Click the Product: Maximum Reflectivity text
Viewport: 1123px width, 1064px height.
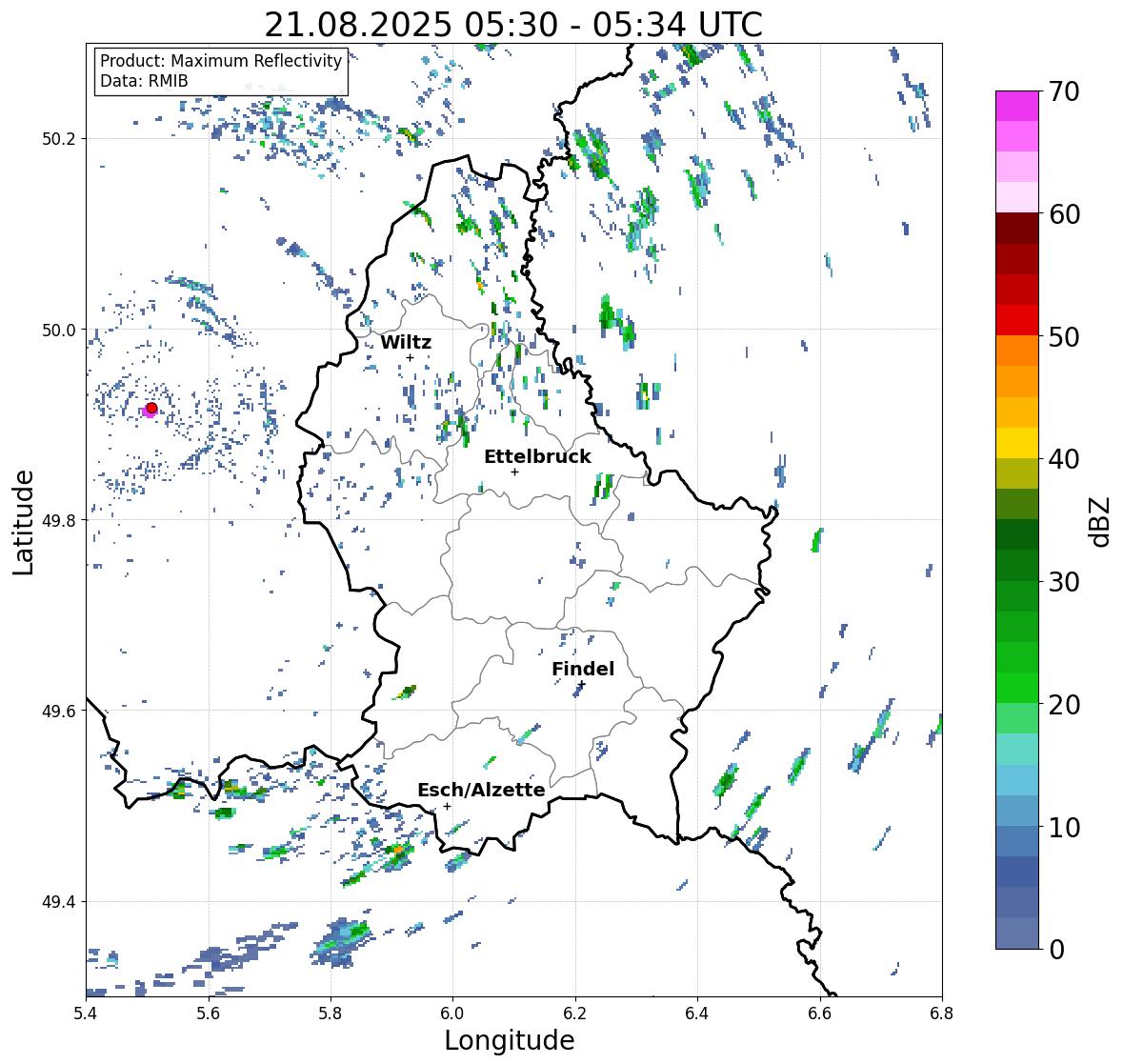pyautogui.click(x=221, y=61)
